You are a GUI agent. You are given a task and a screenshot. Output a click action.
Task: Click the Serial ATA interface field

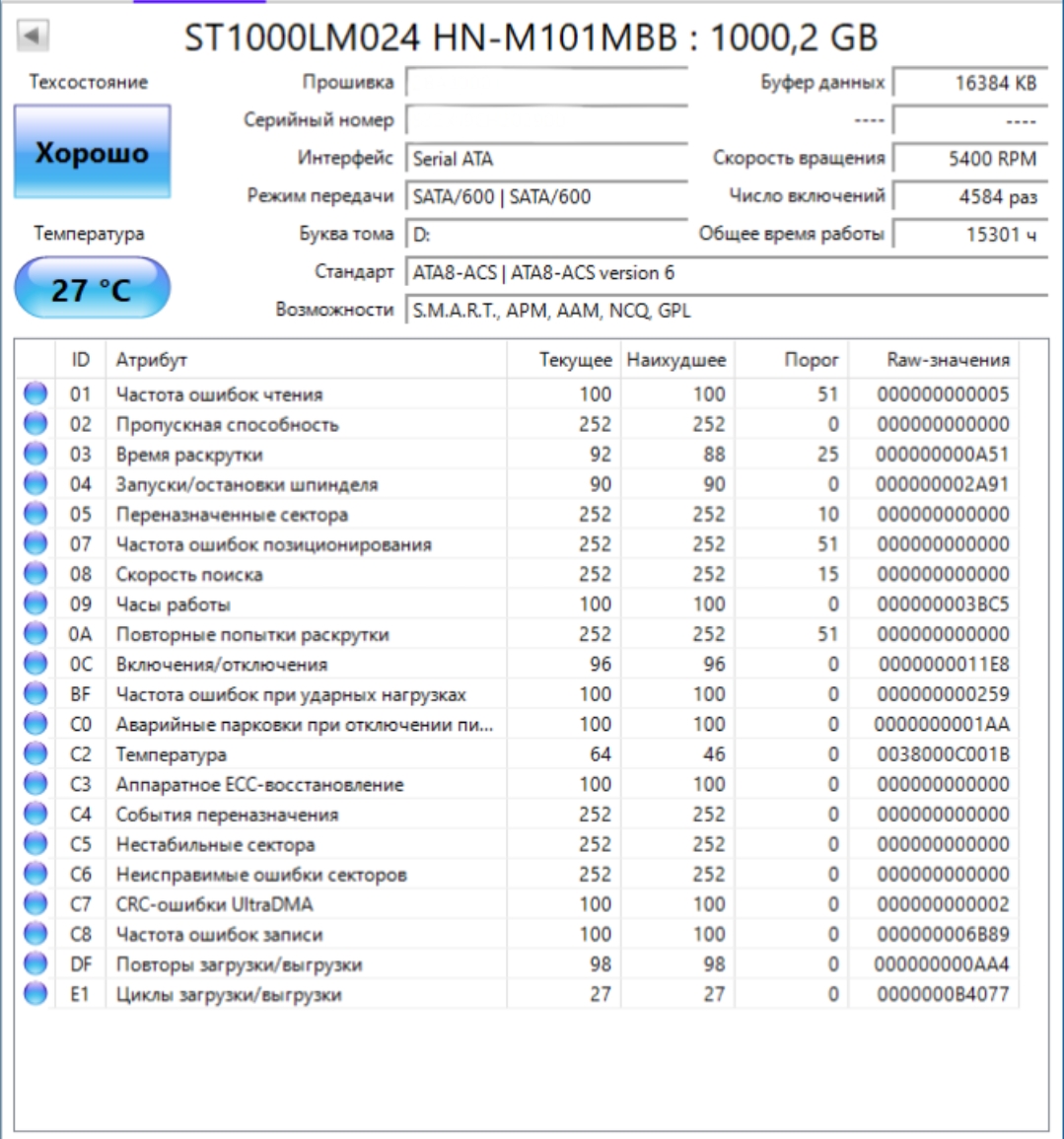coord(546,159)
